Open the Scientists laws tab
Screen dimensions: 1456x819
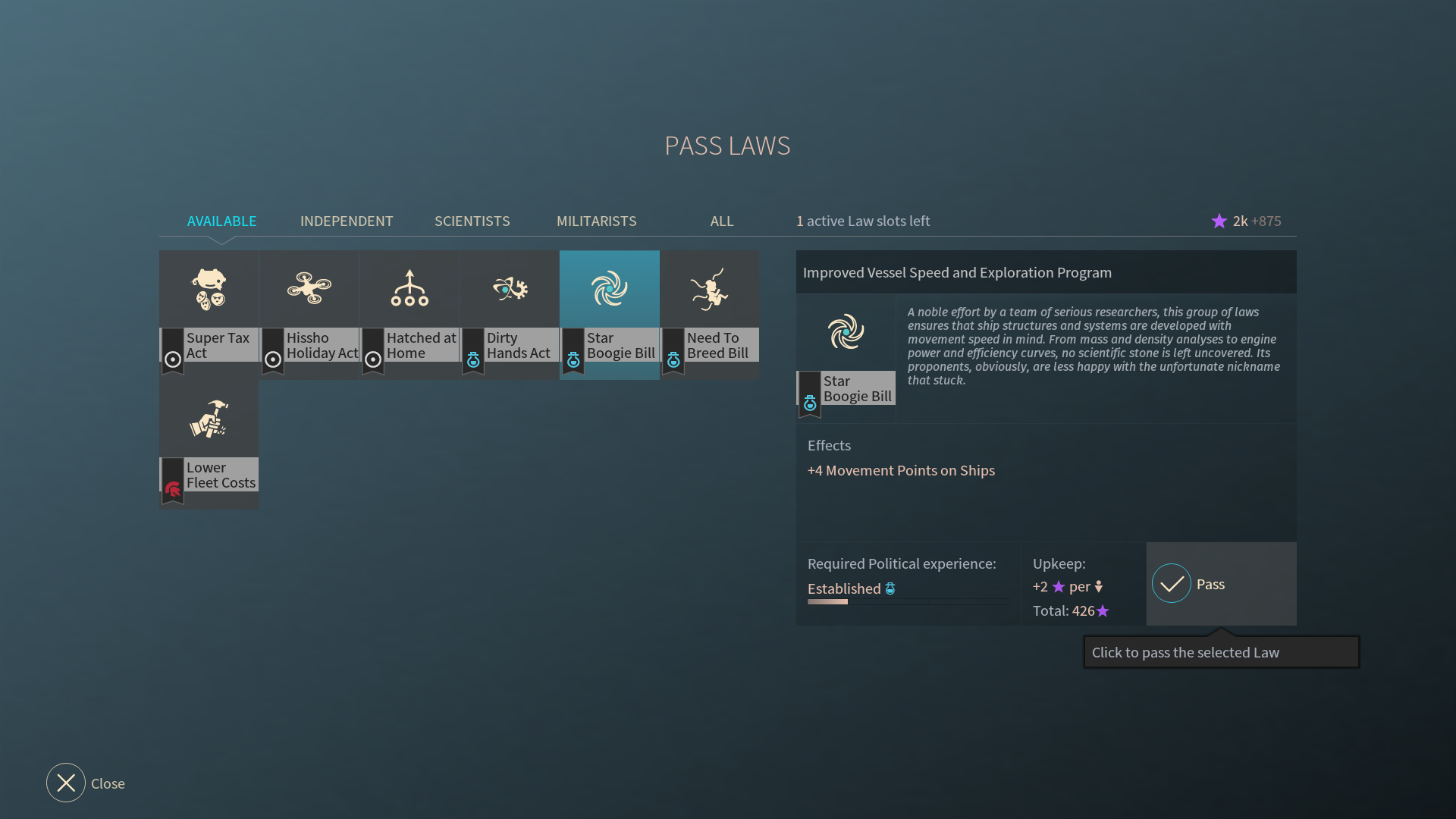click(472, 221)
